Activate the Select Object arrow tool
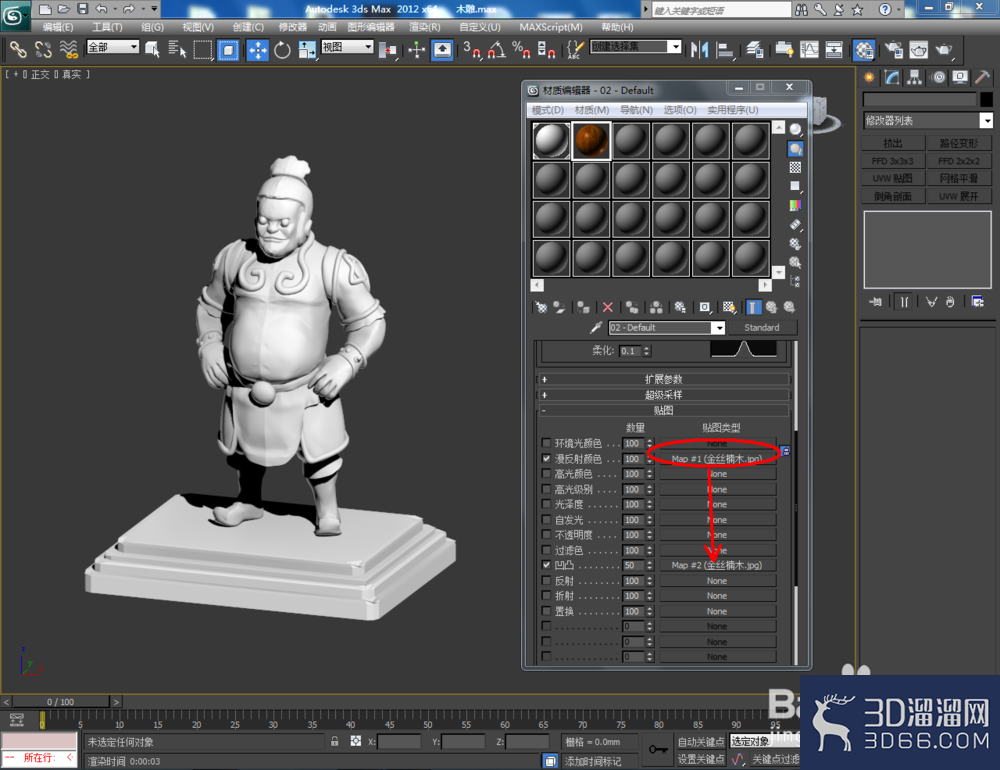This screenshot has width=1000, height=770. click(x=152, y=50)
